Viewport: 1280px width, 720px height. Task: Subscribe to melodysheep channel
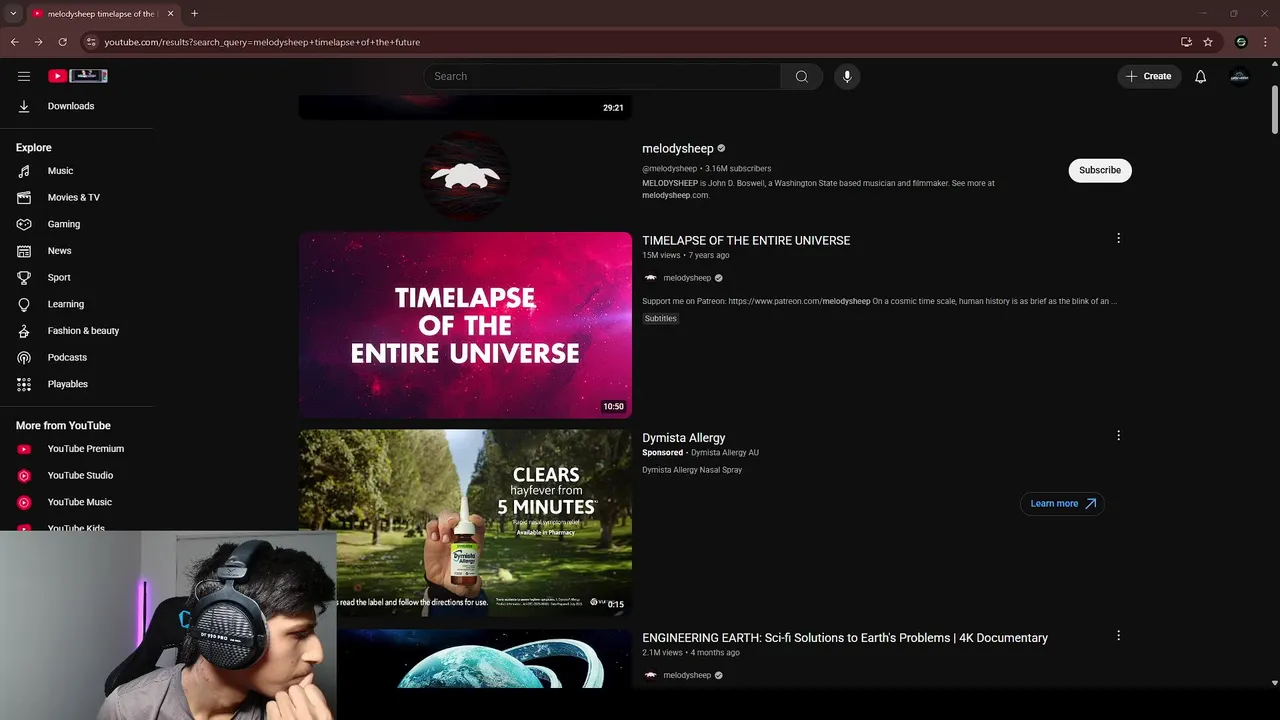1099,170
